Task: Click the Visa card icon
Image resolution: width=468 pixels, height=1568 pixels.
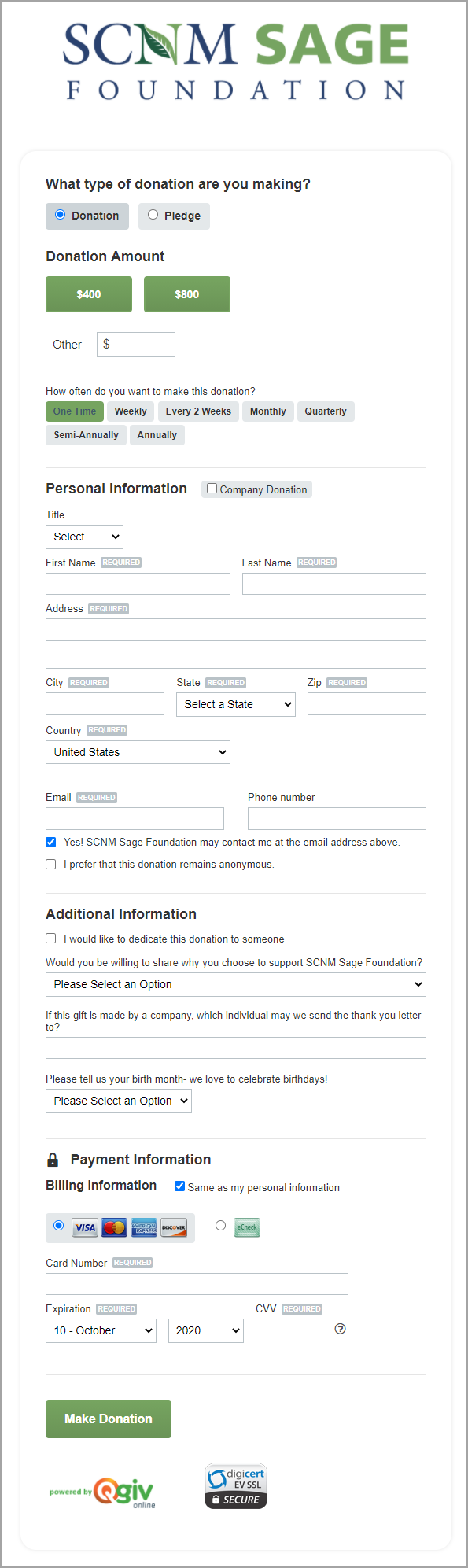Action: [85, 1227]
